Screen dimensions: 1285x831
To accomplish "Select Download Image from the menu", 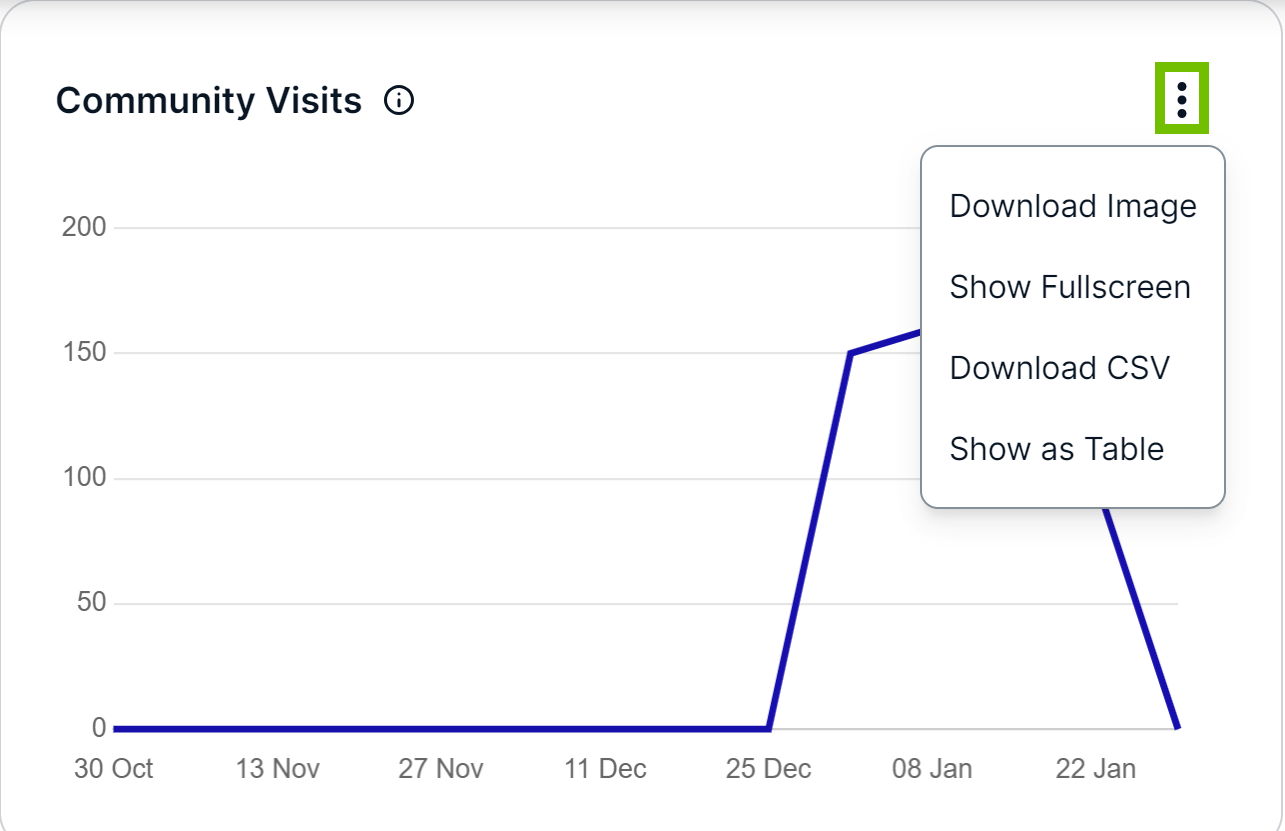I will tap(1073, 206).
